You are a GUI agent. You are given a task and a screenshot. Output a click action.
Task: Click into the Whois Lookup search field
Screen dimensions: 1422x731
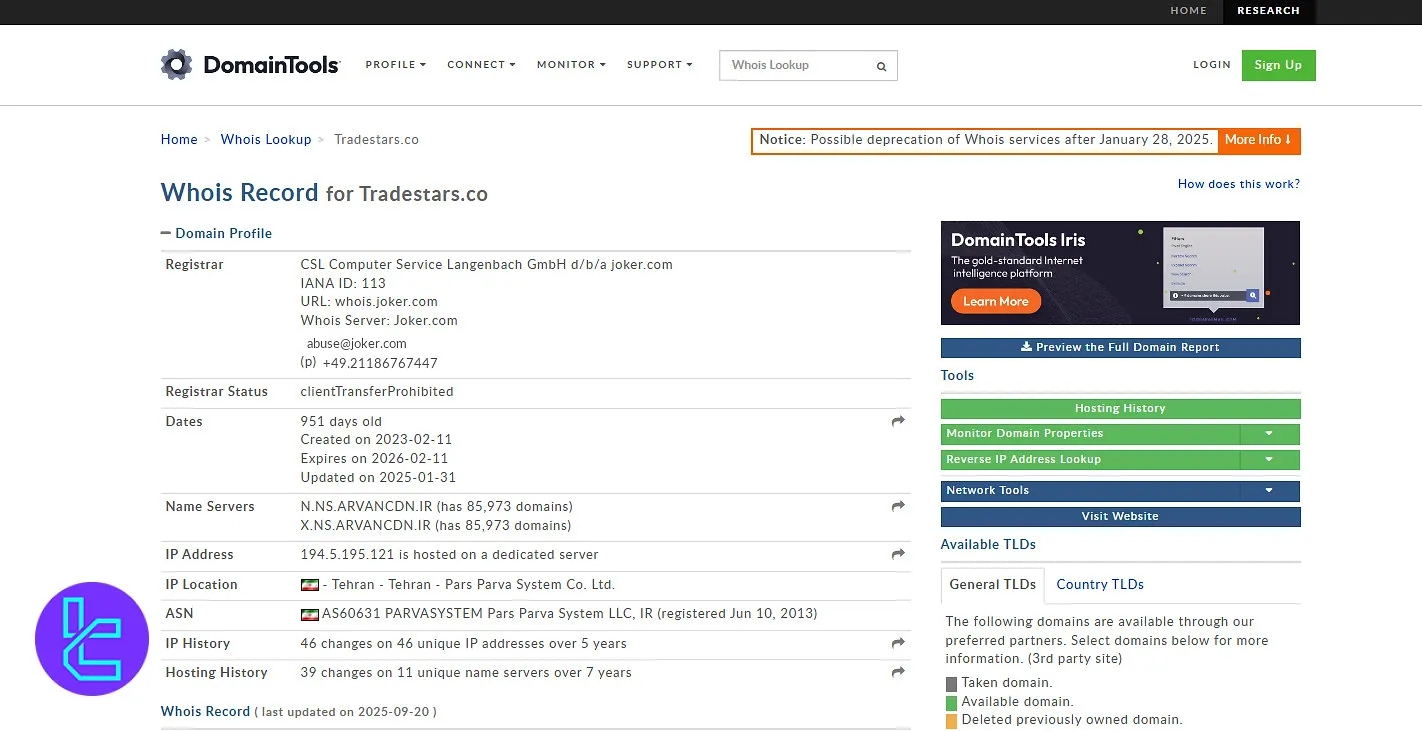[795, 66]
